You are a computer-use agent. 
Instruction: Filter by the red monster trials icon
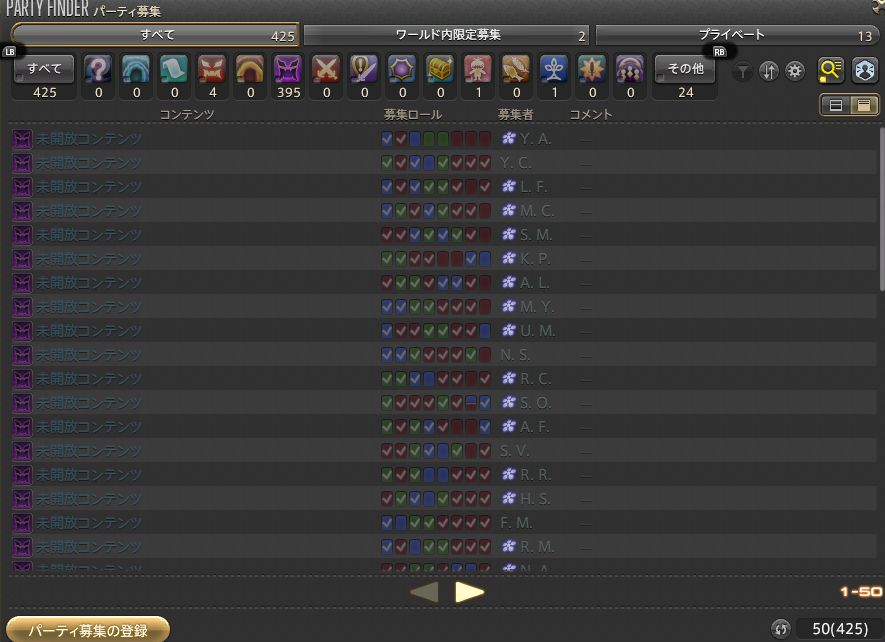point(212,69)
